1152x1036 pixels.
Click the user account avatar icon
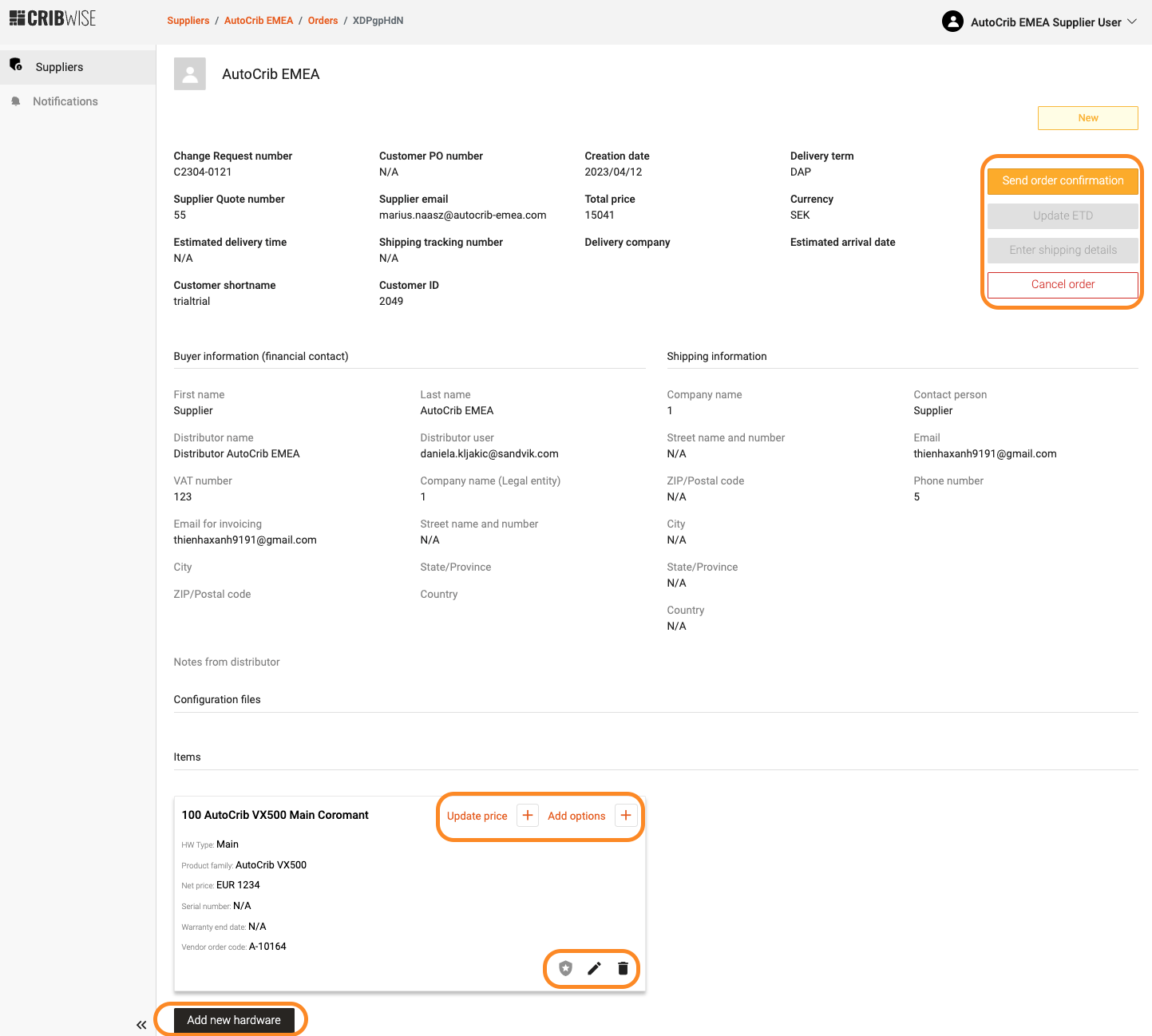(x=952, y=22)
